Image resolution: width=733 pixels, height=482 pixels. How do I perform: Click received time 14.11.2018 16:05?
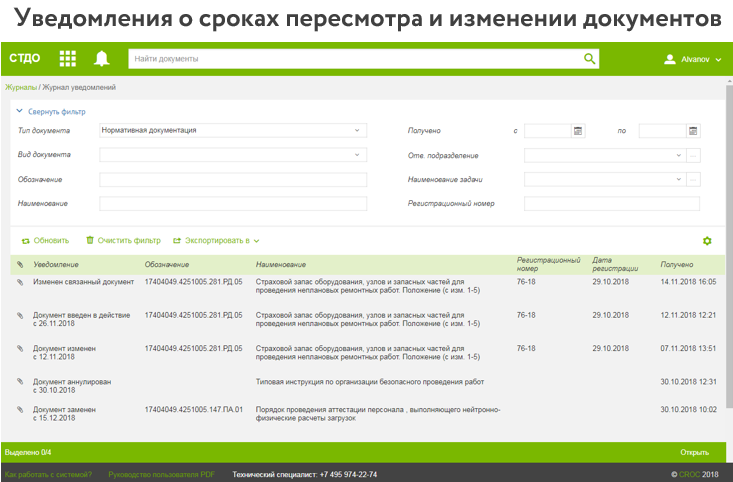click(x=688, y=282)
